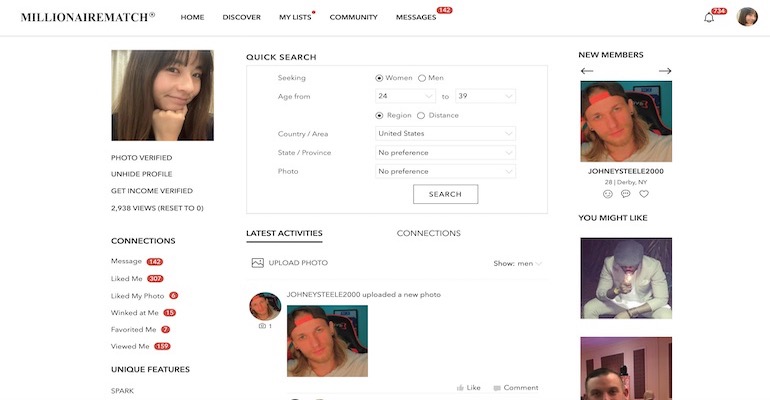Open the Show: men activity filter
This screenshot has width=770, height=400.
click(x=518, y=263)
